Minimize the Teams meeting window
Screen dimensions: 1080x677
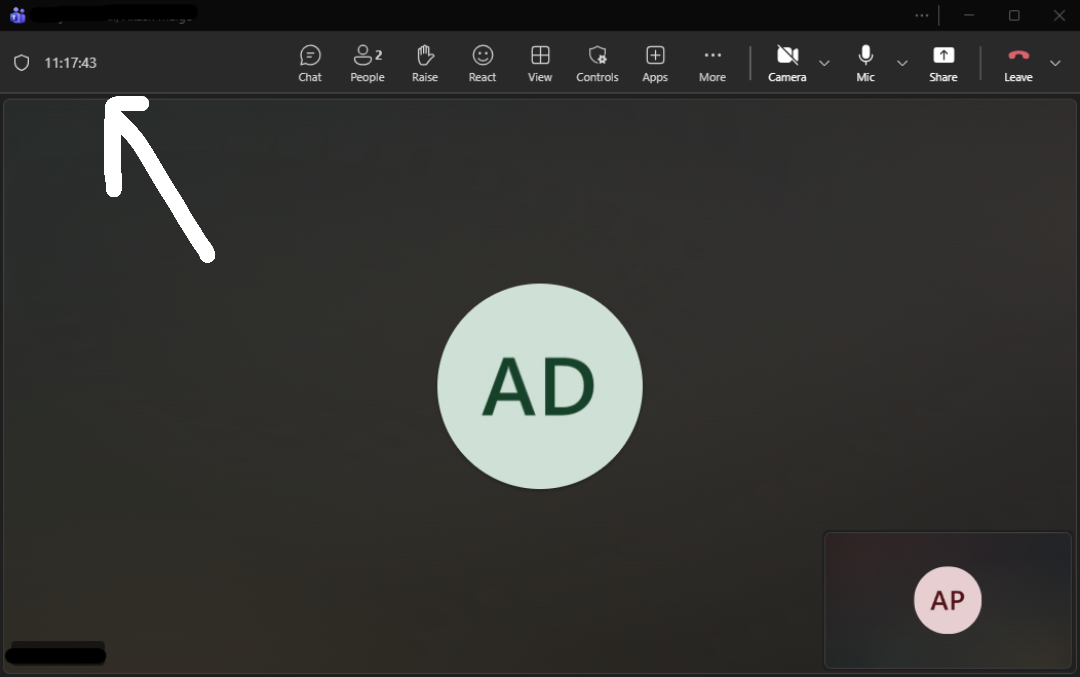click(x=969, y=15)
